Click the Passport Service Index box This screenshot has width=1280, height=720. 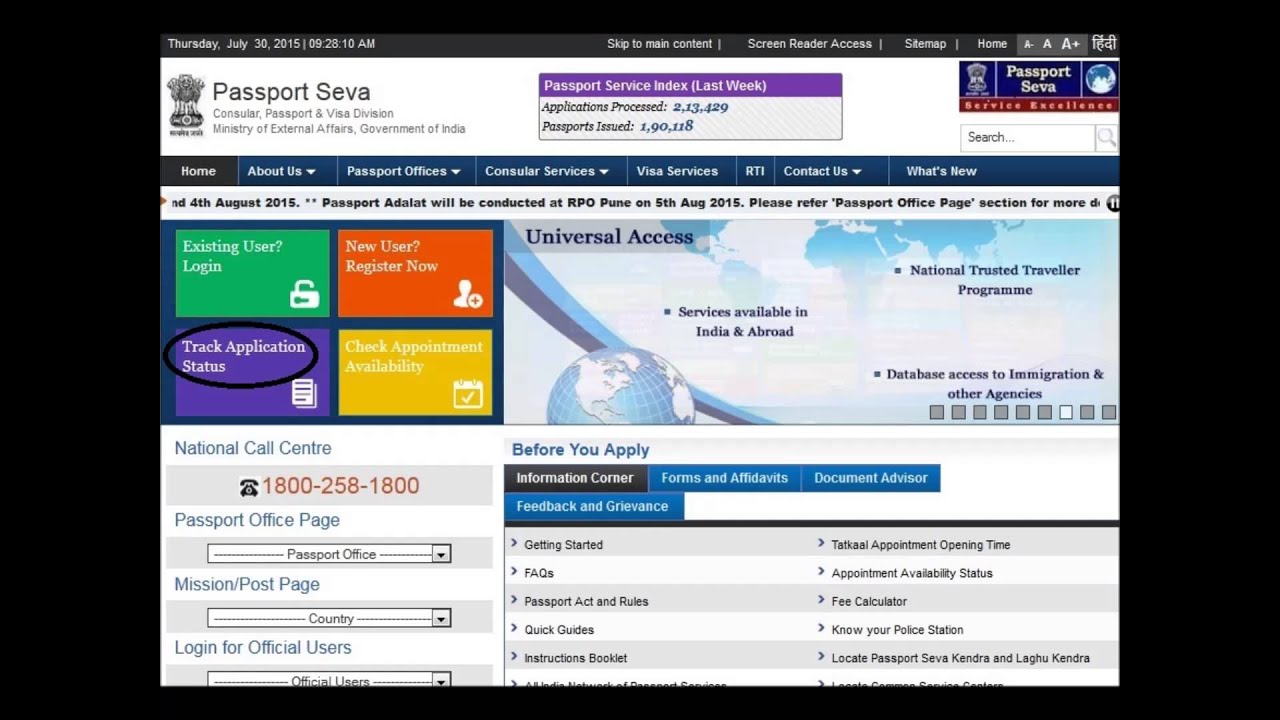coord(690,106)
